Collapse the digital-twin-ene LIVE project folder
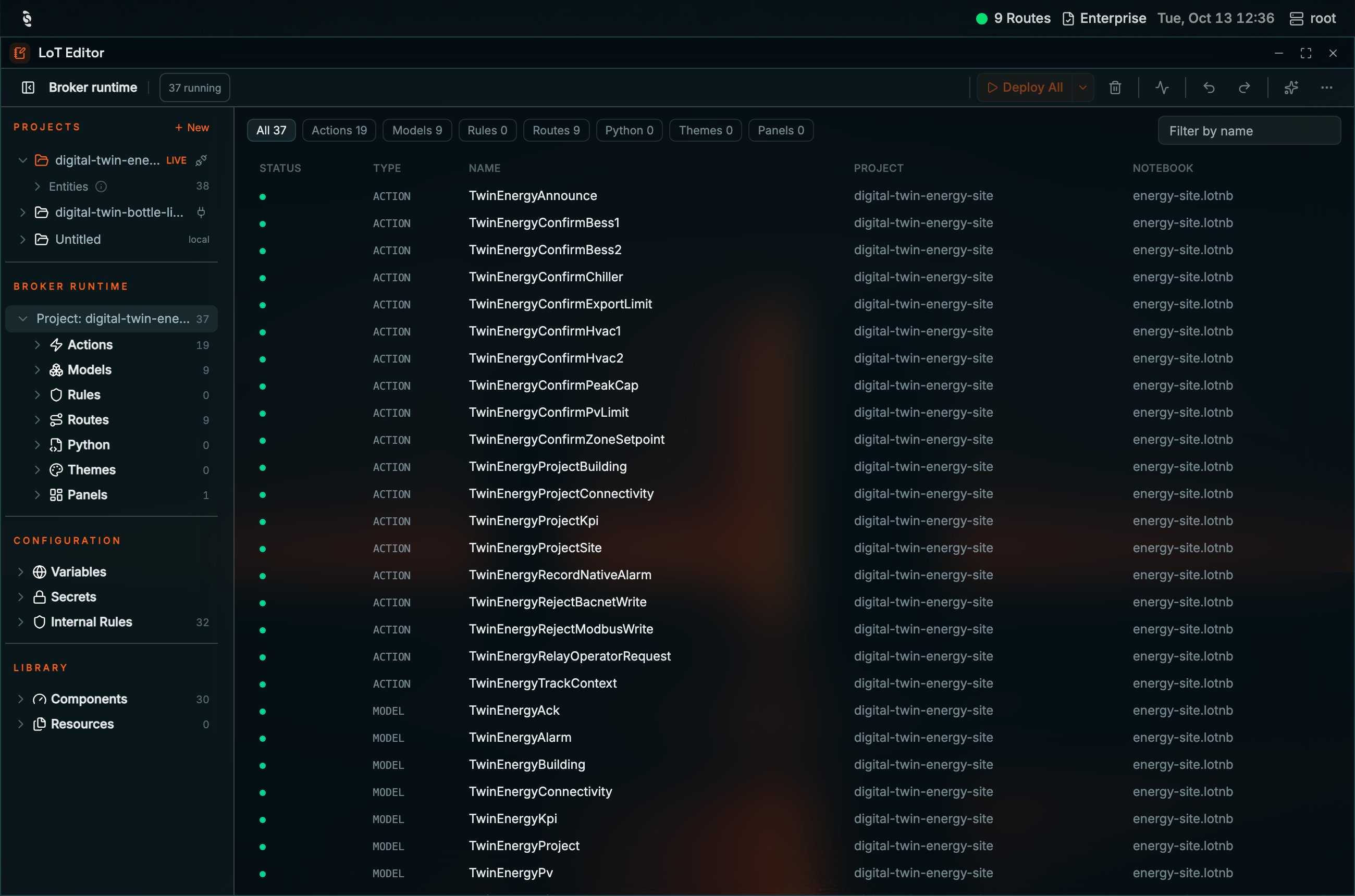Viewport: 1355px width, 896px height. click(x=23, y=160)
